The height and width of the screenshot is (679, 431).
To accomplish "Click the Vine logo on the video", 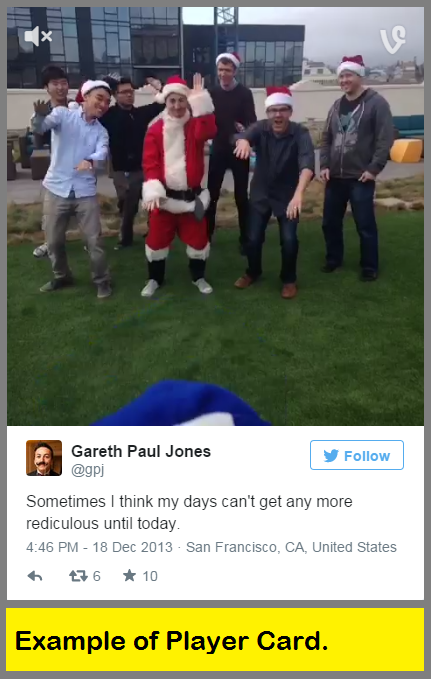I will click(393, 39).
